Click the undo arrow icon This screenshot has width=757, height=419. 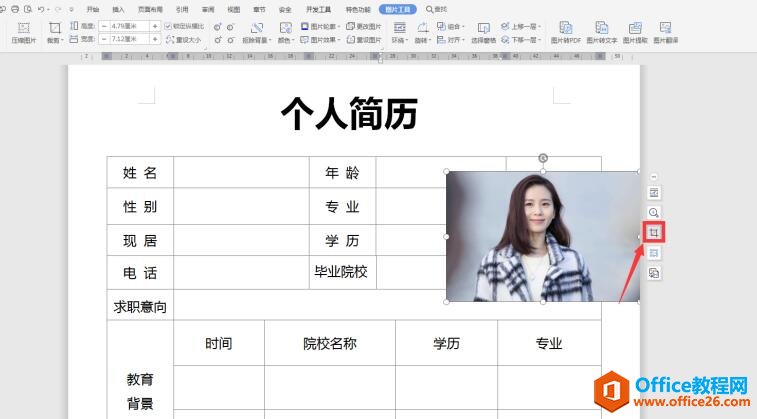41,9
